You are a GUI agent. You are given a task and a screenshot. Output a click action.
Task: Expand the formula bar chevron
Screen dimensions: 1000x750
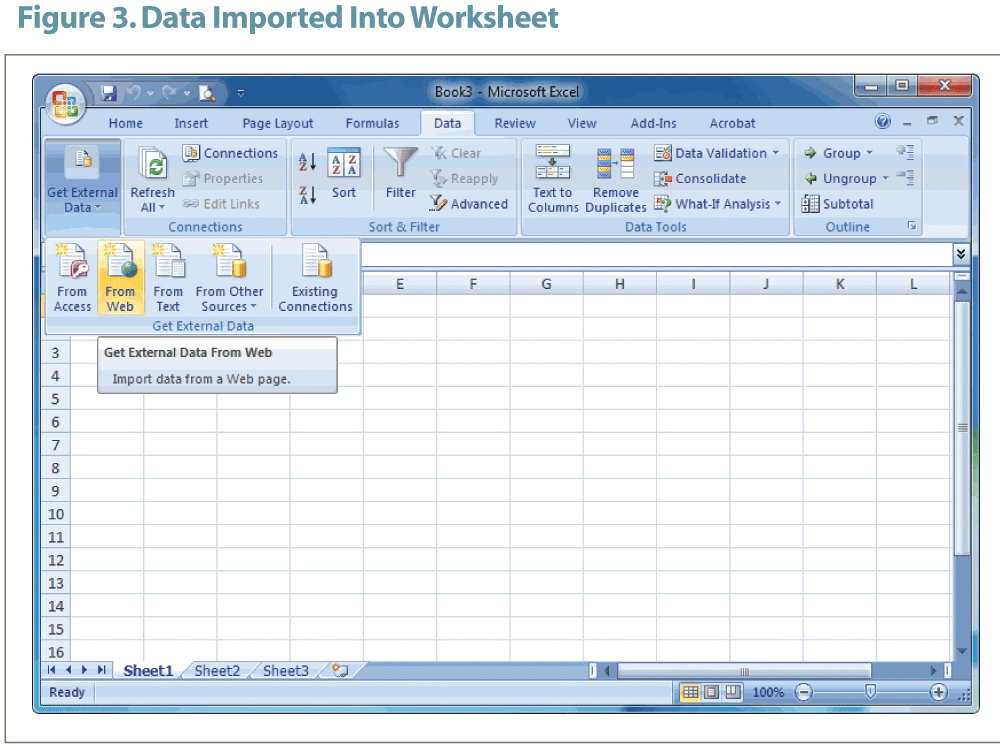[960, 254]
